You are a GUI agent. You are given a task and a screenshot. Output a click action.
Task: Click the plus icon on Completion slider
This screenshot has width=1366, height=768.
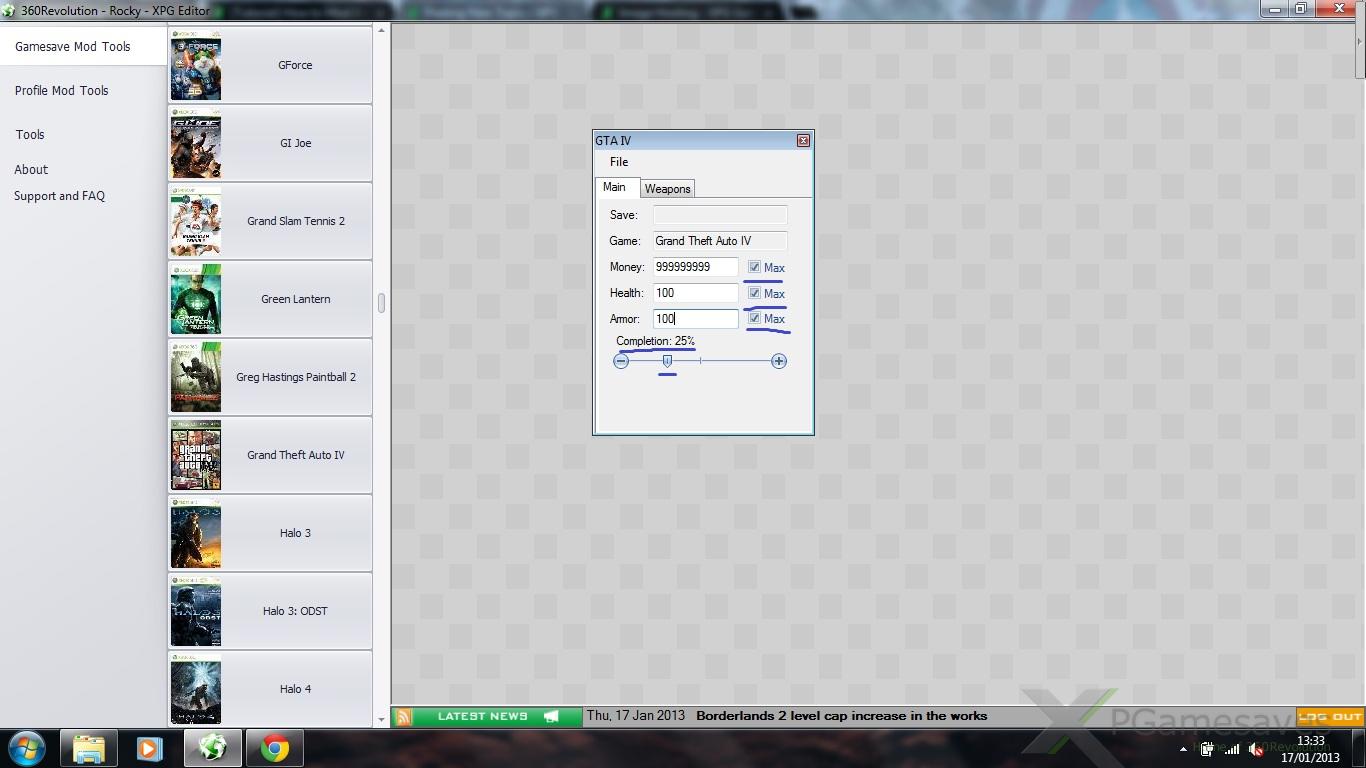[779, 361]
